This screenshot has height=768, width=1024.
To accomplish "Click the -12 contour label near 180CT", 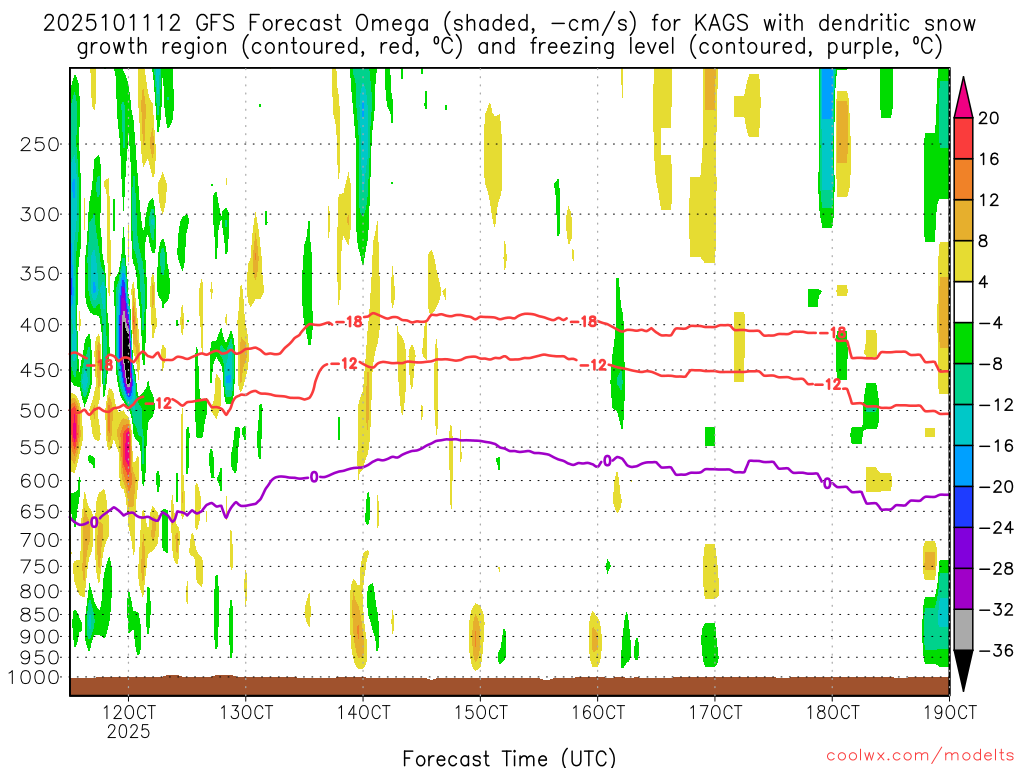I will click(828, 384).
